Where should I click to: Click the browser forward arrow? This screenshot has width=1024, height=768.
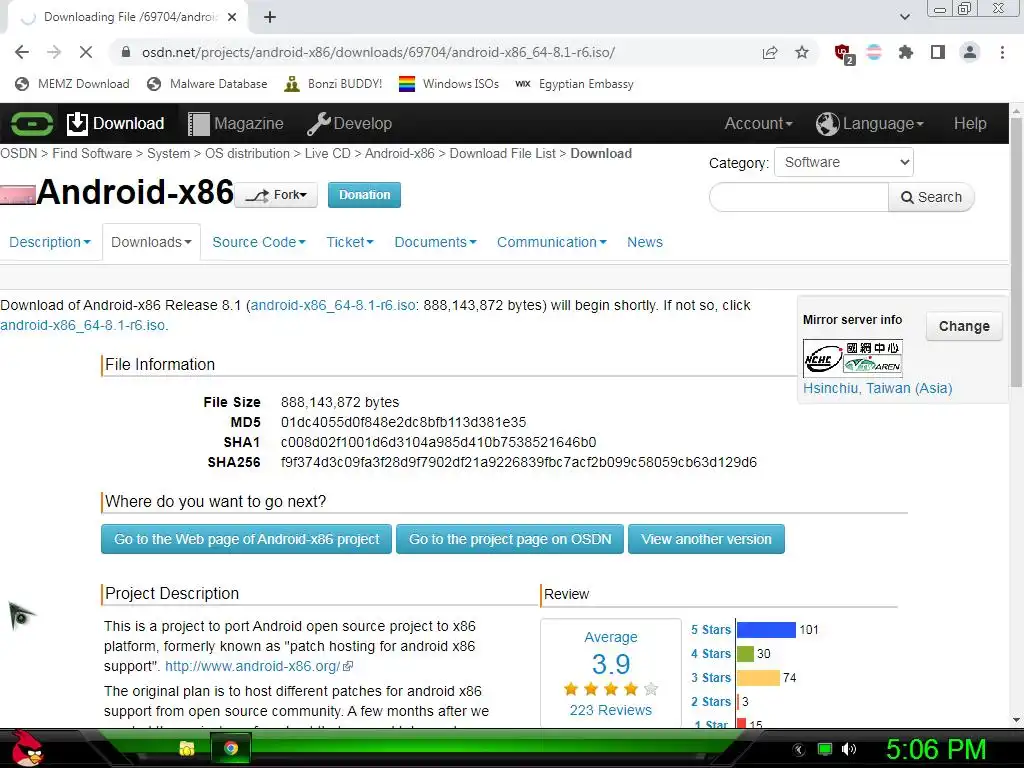54,52
